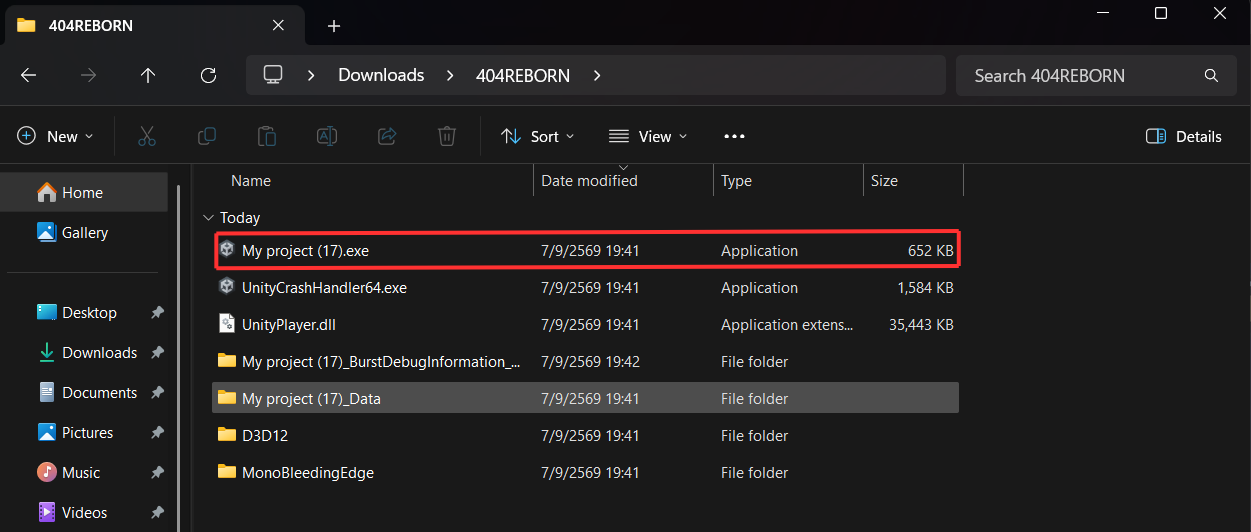The image size is (1251, 532).
Task: Refresh the current folder view
Action: click(208, 75)
